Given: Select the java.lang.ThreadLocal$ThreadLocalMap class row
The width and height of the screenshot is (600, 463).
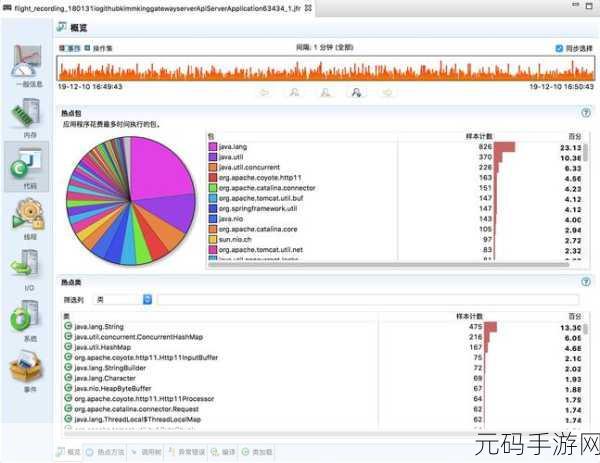Looking at the screenshot, I should coord(323,419).
